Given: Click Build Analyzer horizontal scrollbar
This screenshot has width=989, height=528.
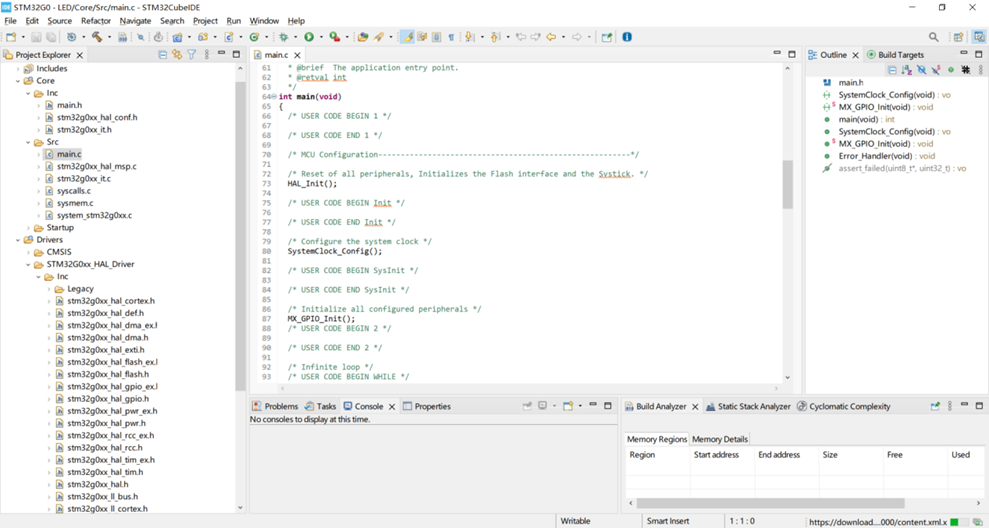Looking at the screenshot, I should pyautogui.click(x=771, y=503).
